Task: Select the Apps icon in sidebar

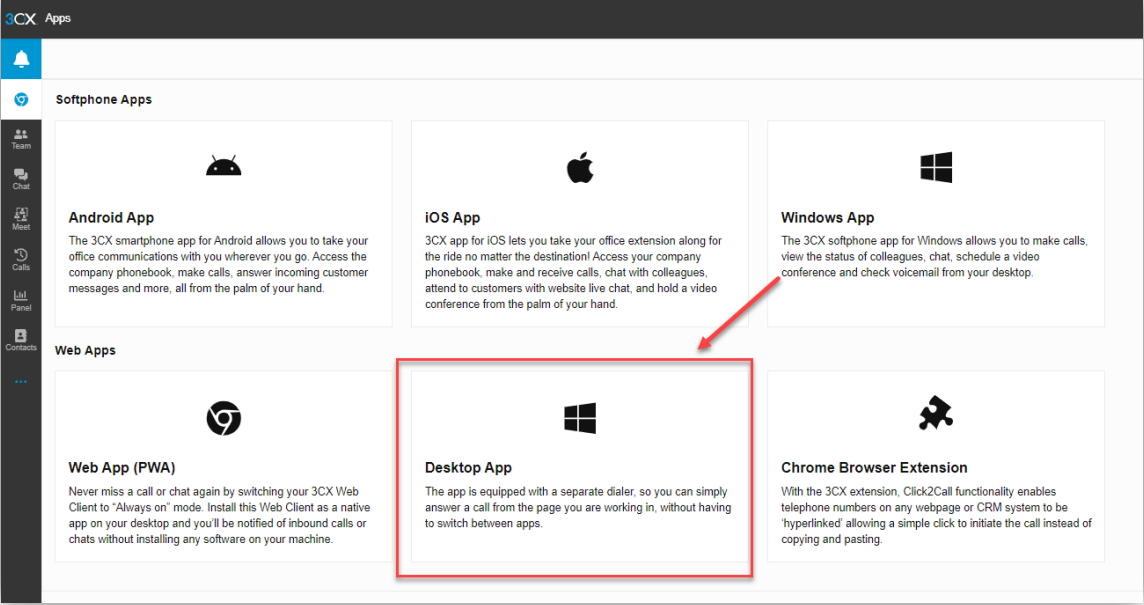Action: (21, 99)
